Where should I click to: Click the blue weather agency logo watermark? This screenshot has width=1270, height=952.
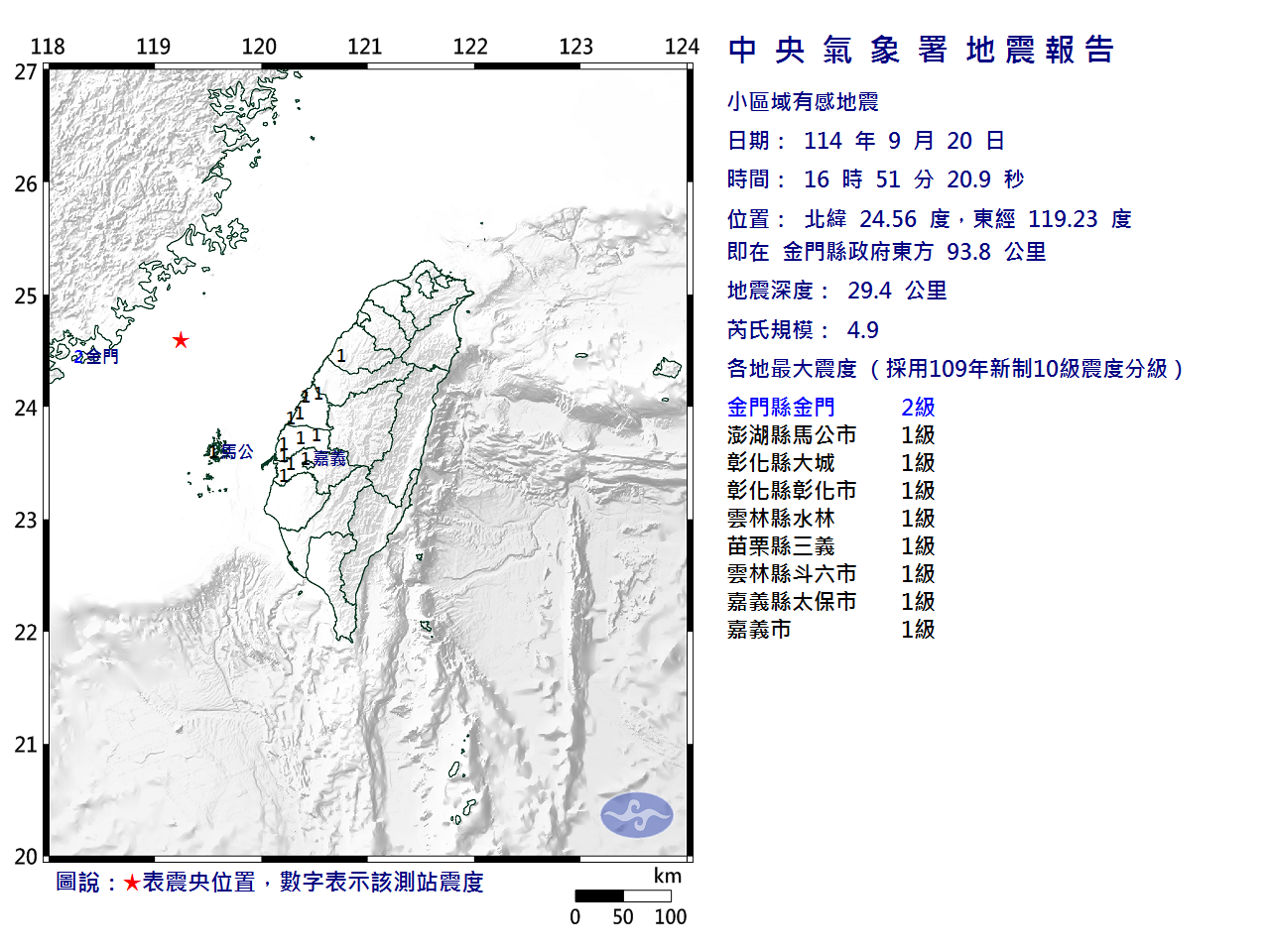click(x=636, y=815)
